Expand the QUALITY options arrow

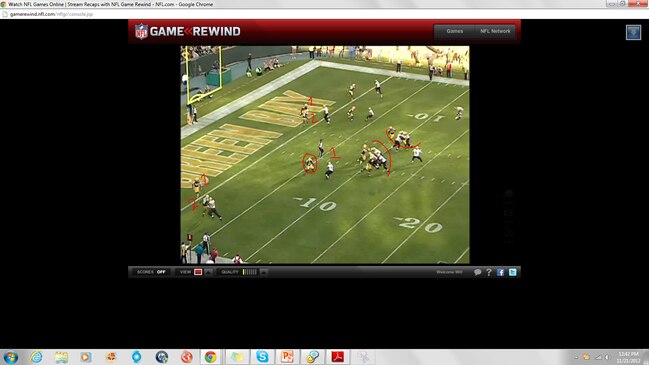[263, 272]
